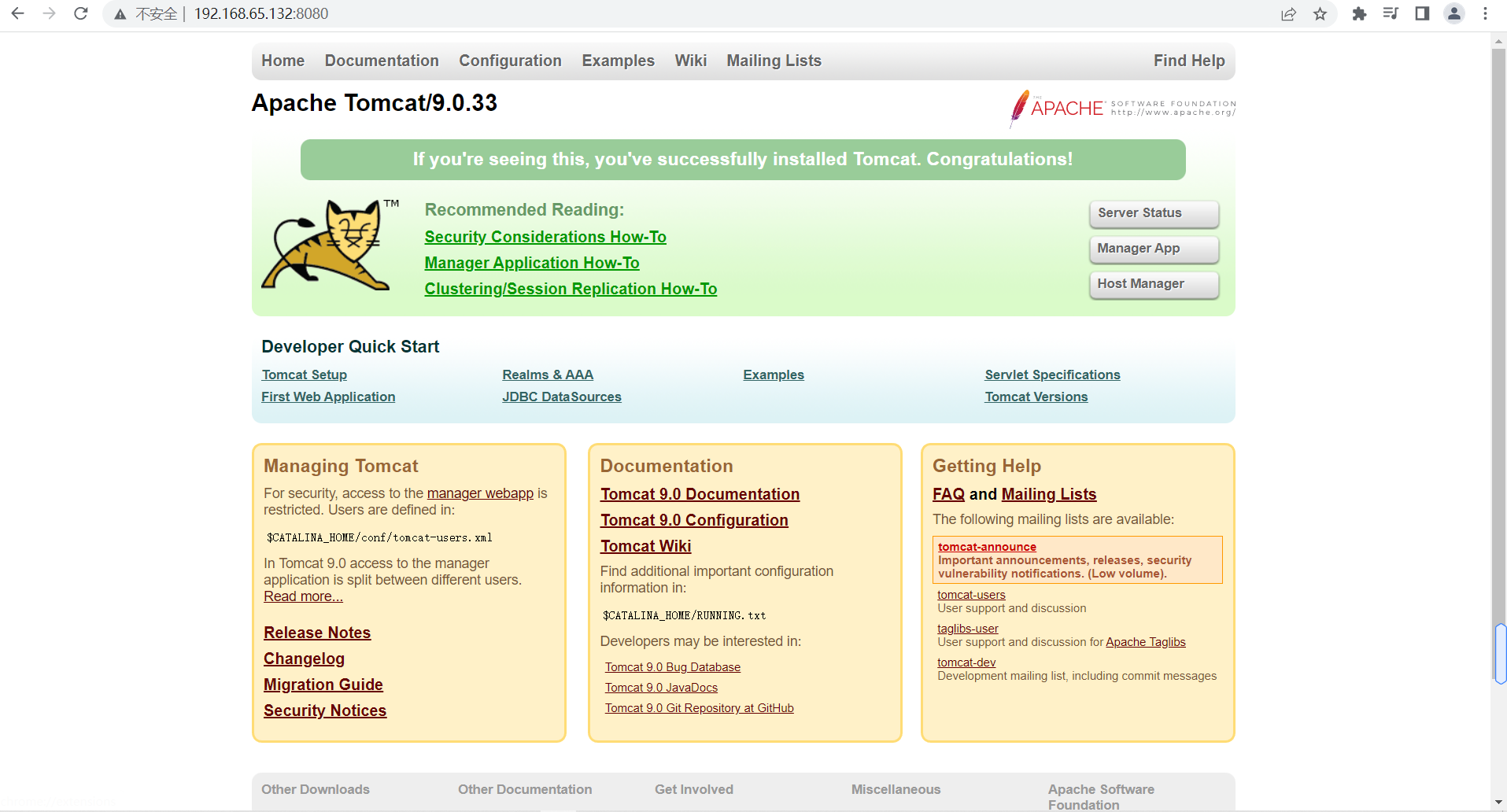
Task: Reload the page with refresh icon
Action: 80,13
